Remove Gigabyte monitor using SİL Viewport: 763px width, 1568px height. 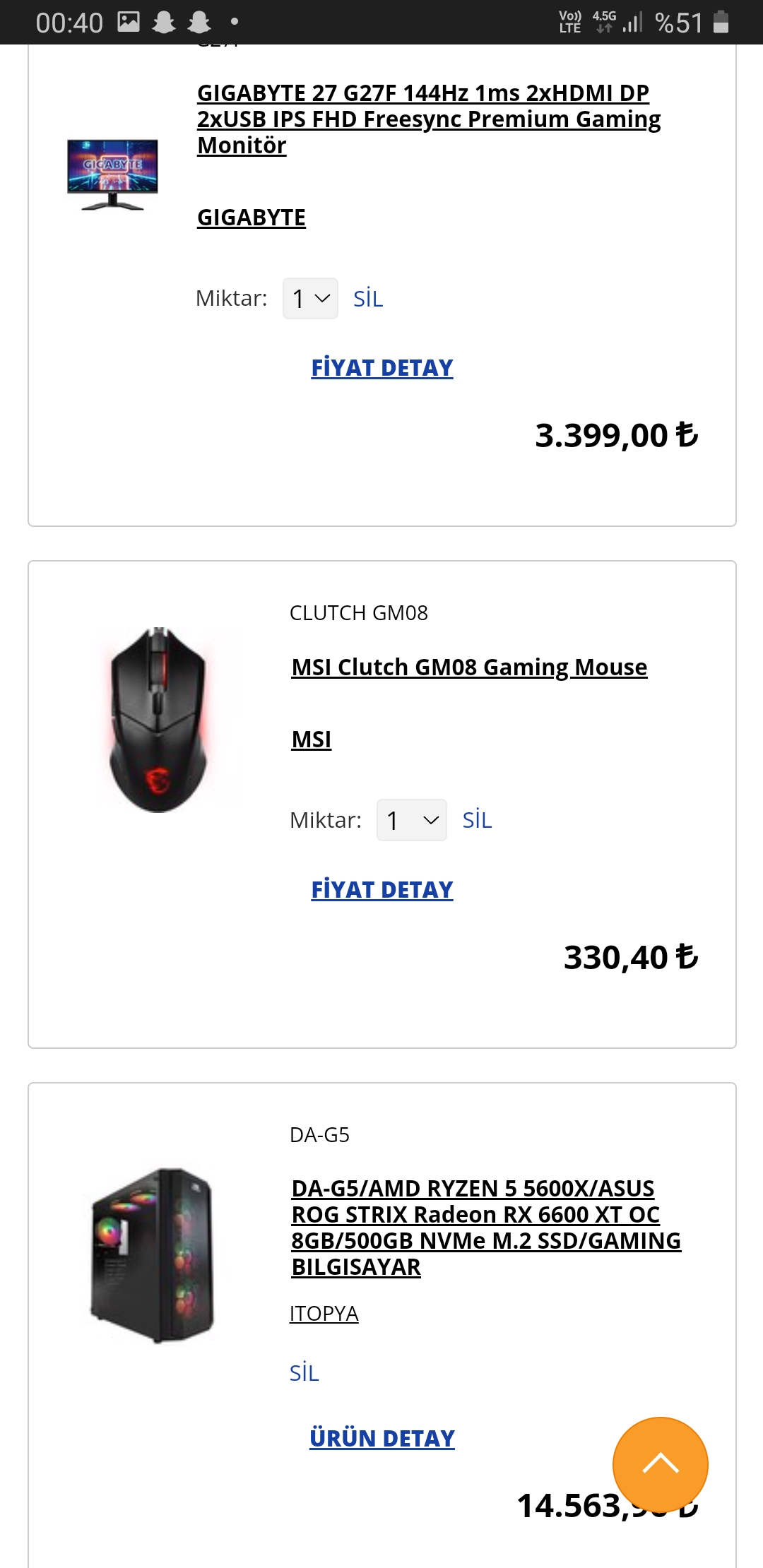click(x=368, y=299)
